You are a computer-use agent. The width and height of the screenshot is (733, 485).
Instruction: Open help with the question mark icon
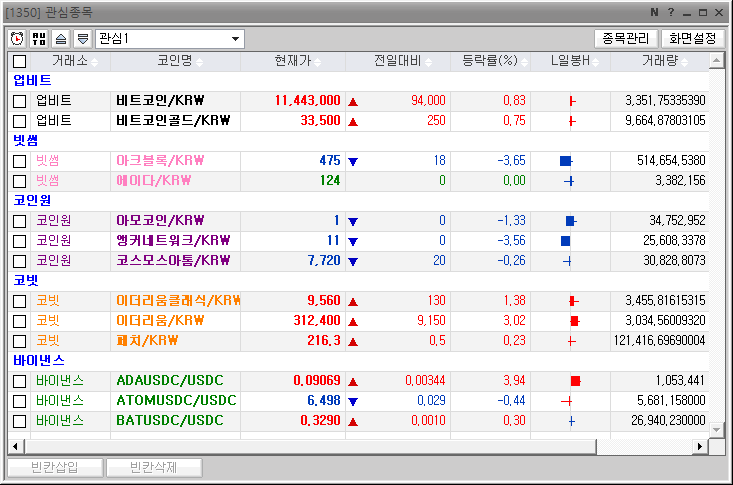(x=670, y=12)
